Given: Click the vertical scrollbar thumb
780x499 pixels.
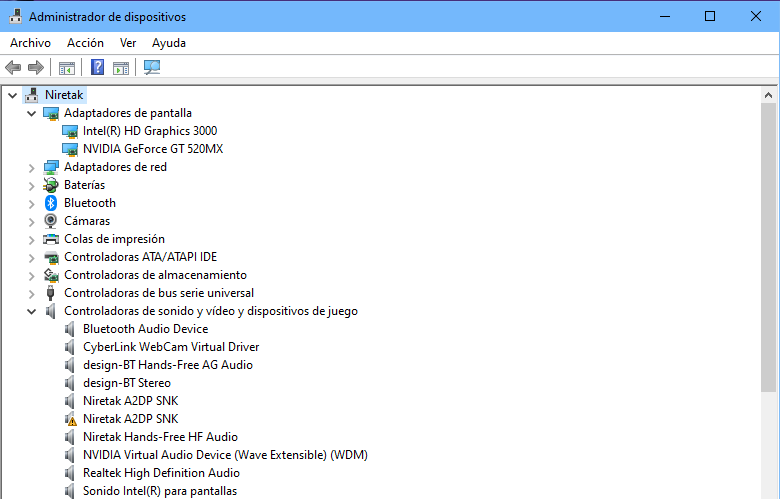Looking at the screenshot, I should 768,247.
